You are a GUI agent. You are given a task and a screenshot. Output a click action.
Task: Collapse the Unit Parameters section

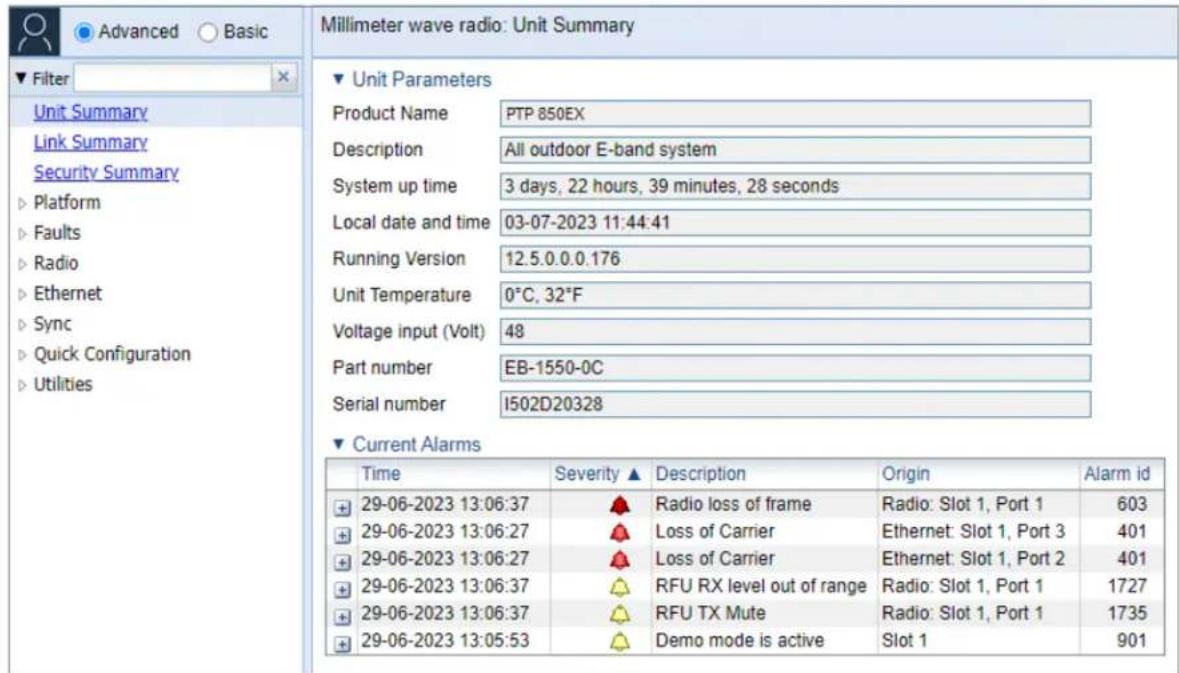tap(338, 79)
